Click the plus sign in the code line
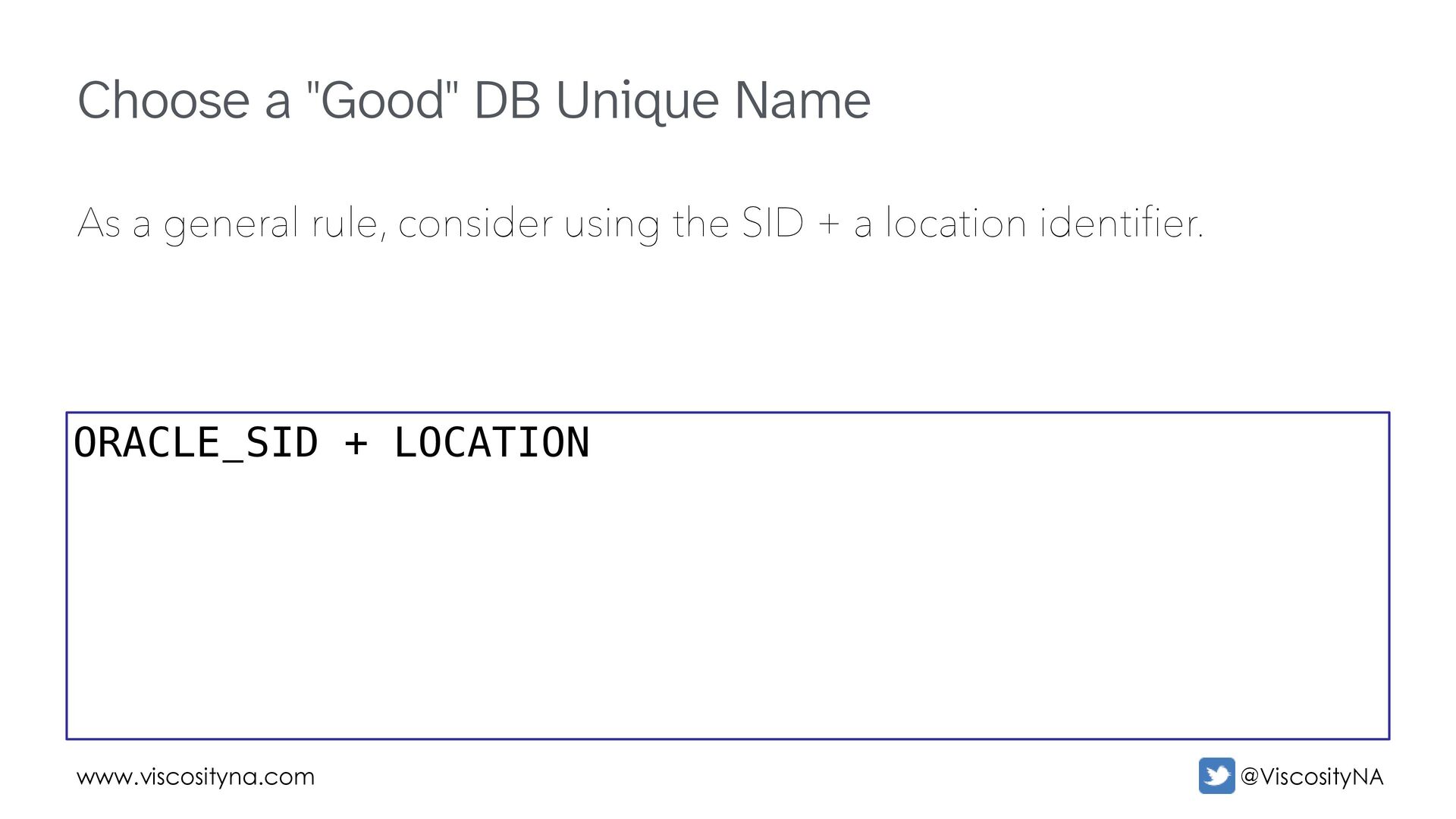Viewport: 1456px width, 819px height. pyautogui.click(x=356, y=444)
